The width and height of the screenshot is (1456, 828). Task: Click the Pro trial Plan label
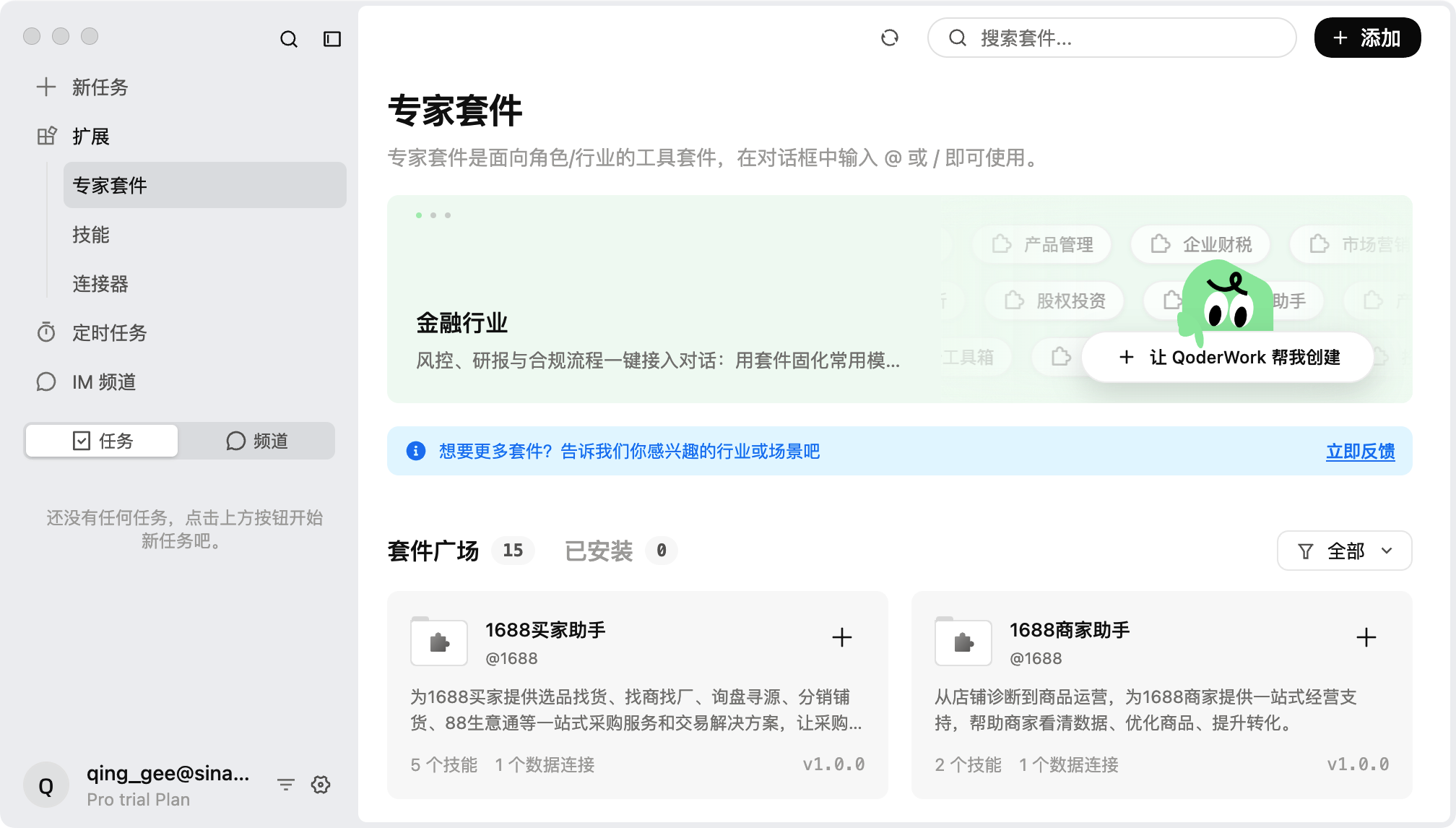coord(139,800)
